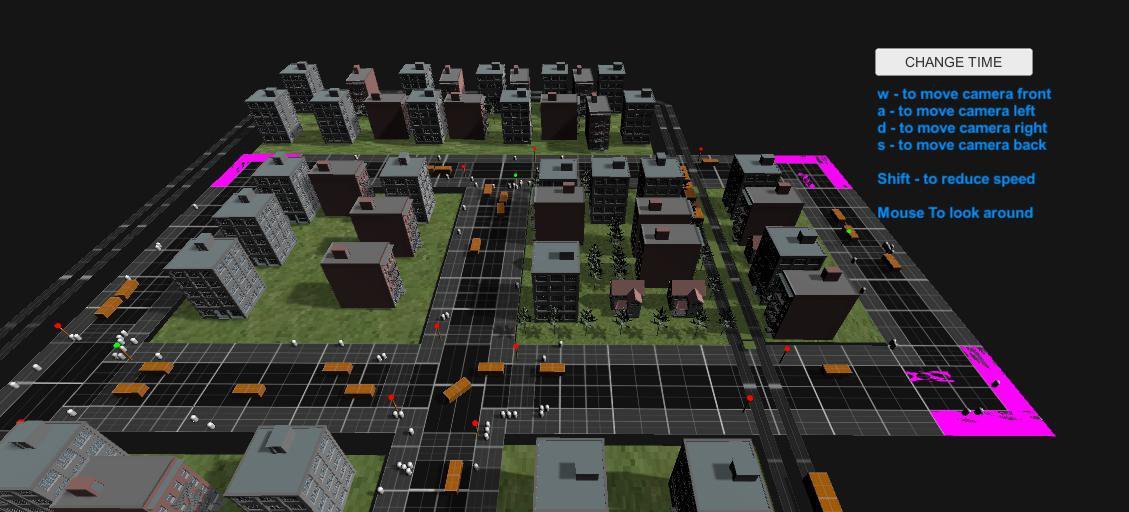Select the 'Mouse To look around' text
The height and width of the screenshot is (512, 1129).
[955, 212]
